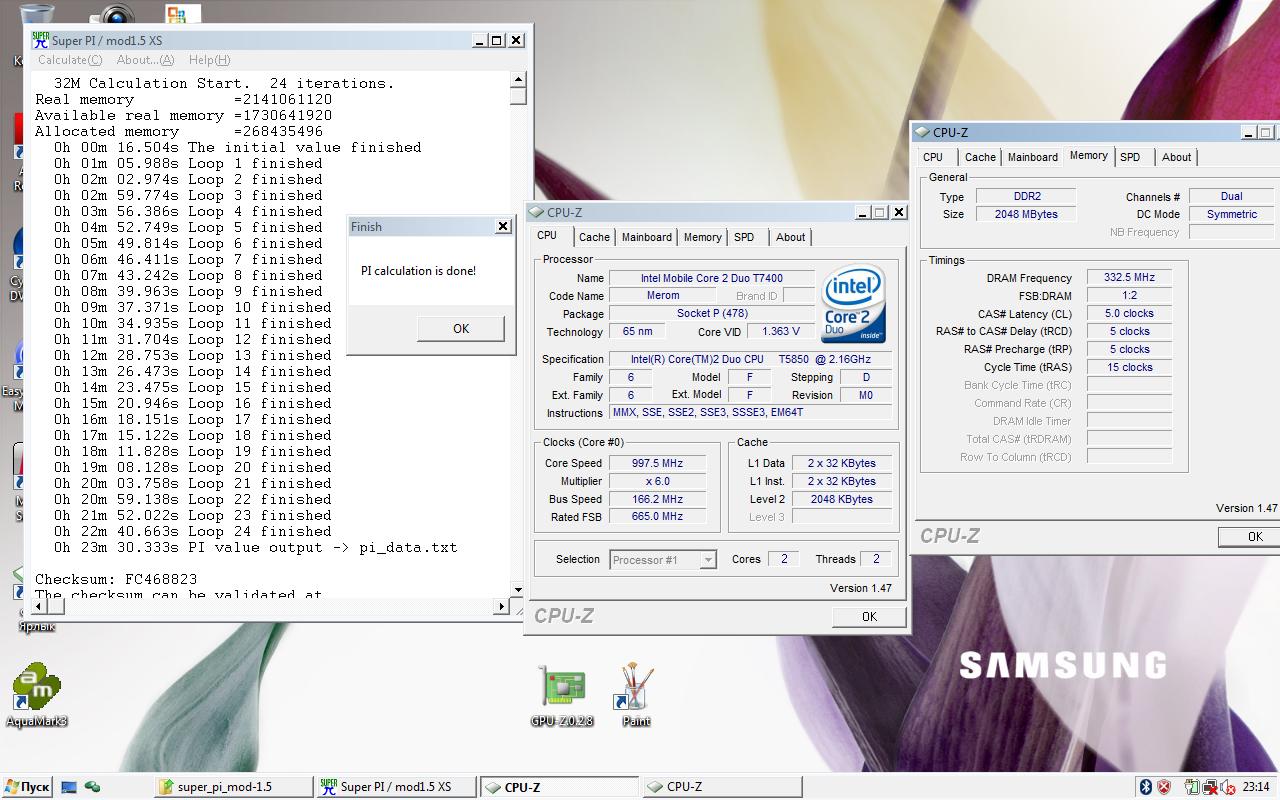The width and height of the screenshot is (1280, 800).
Task: Click the network disconnected tray icon
Action: pyautogui.click(x=1209, y=787)
